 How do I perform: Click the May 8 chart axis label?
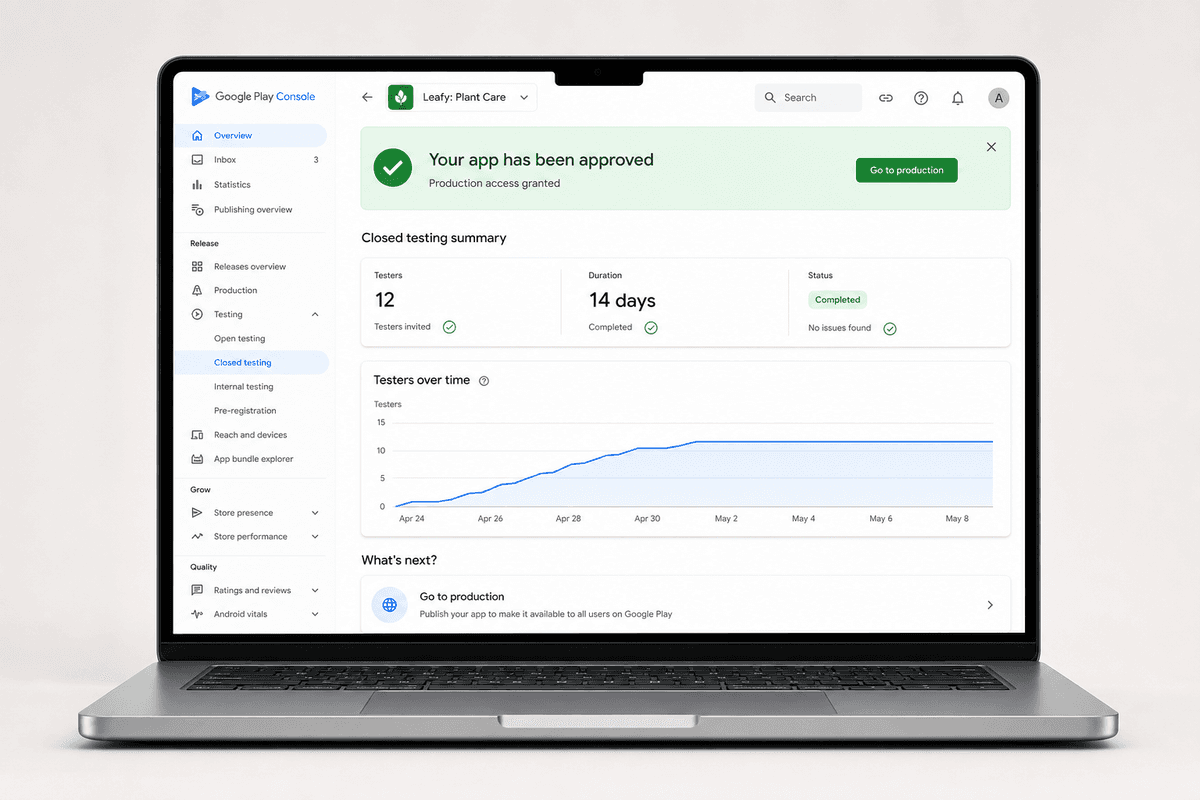(x=957, y=519)
